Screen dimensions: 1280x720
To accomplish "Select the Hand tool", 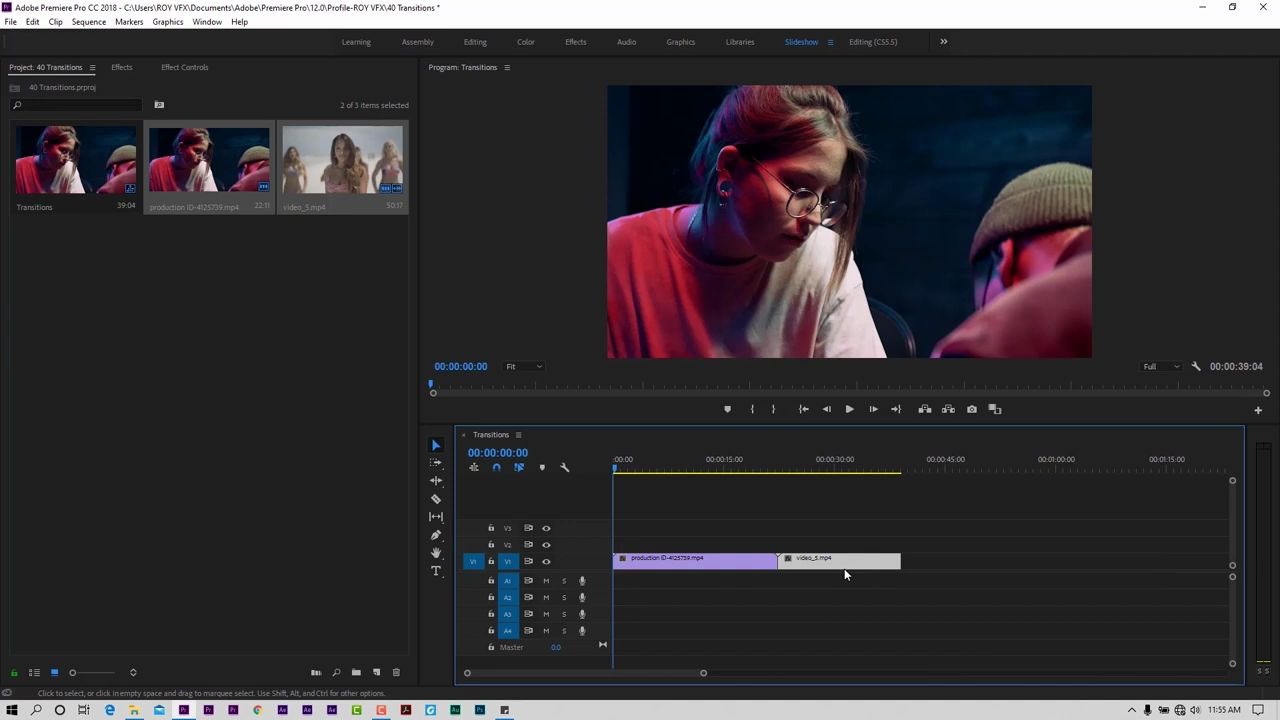I will click(x=436, y=553).
